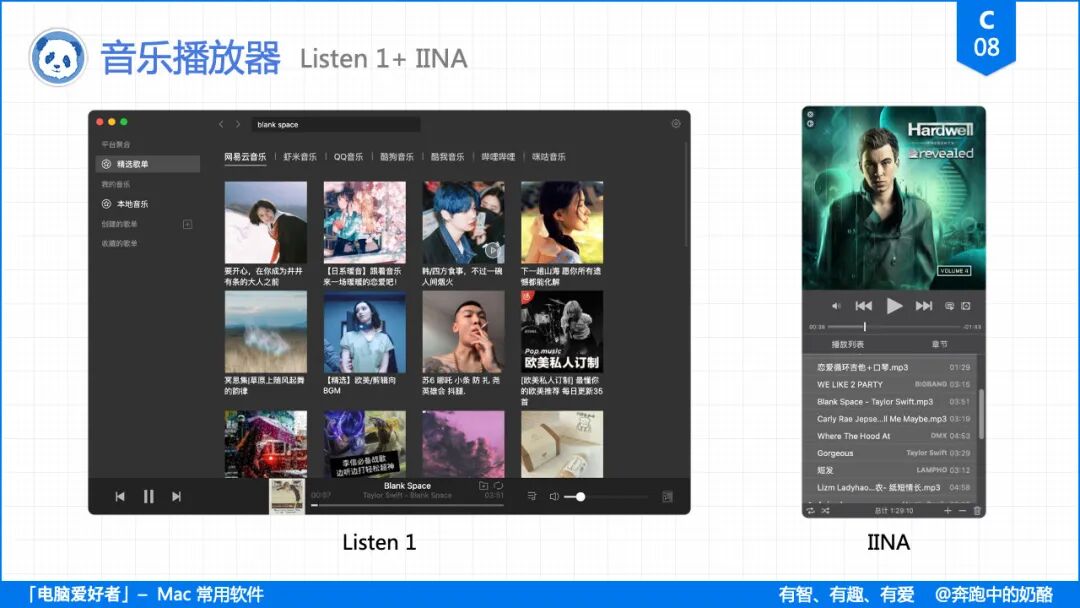1080x608 pixels.
Task: Pause playback in Listen 1
Action: tap(148, 496)
